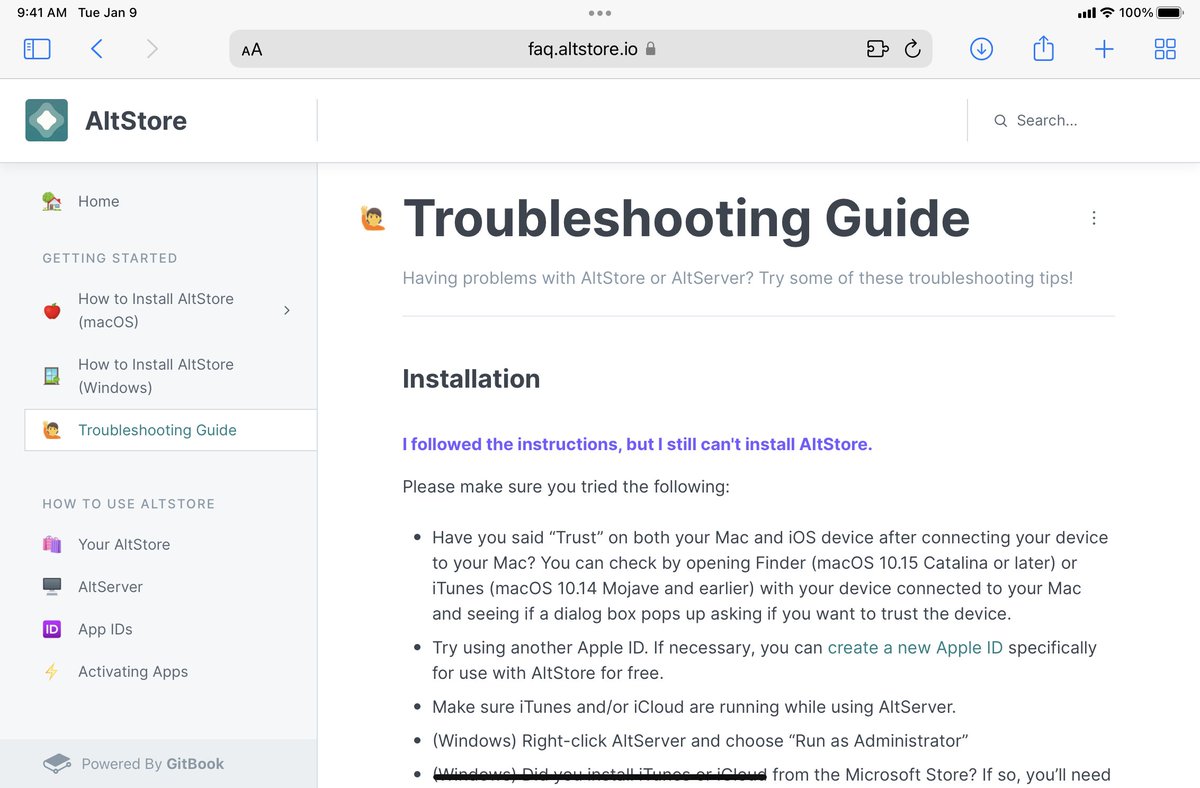The width and height of the screenshot is (1200, 788).
Task: Open the Activating Apps section
Action: tap(133, 671)
